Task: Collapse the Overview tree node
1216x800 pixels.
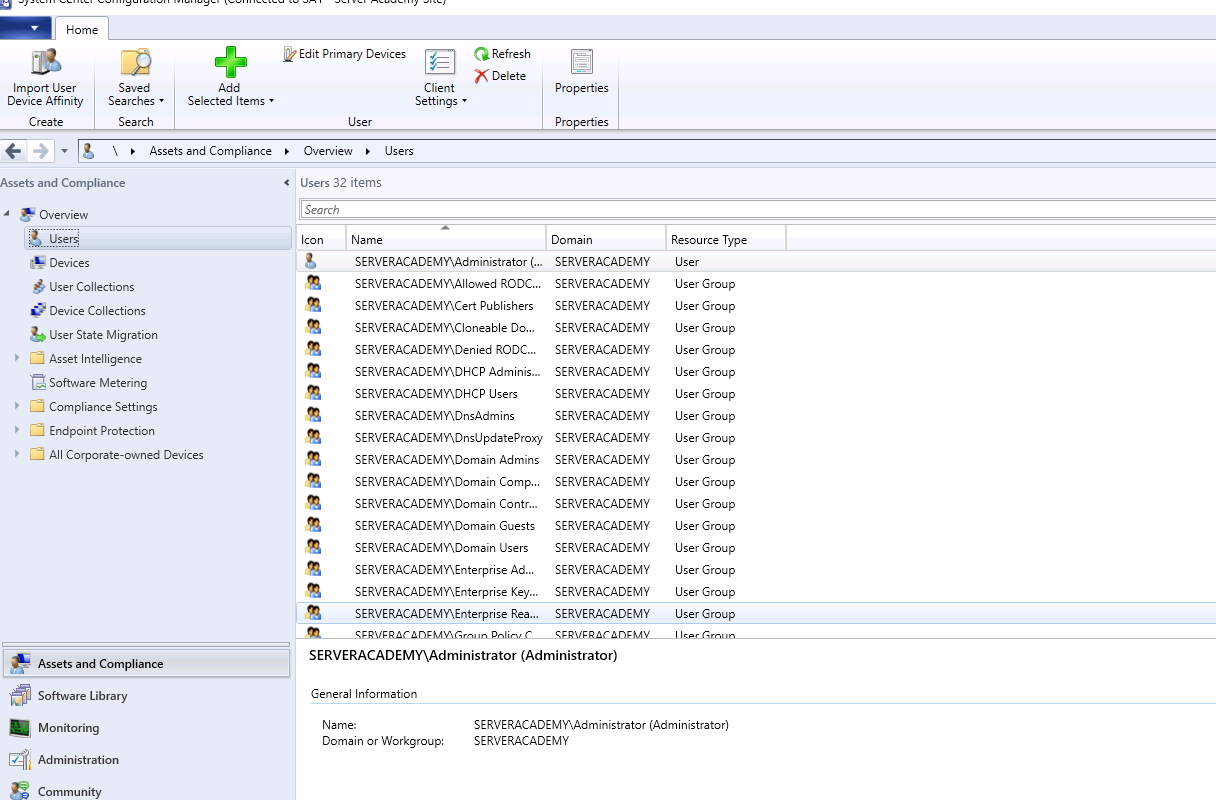Action: tap(8, 215)
